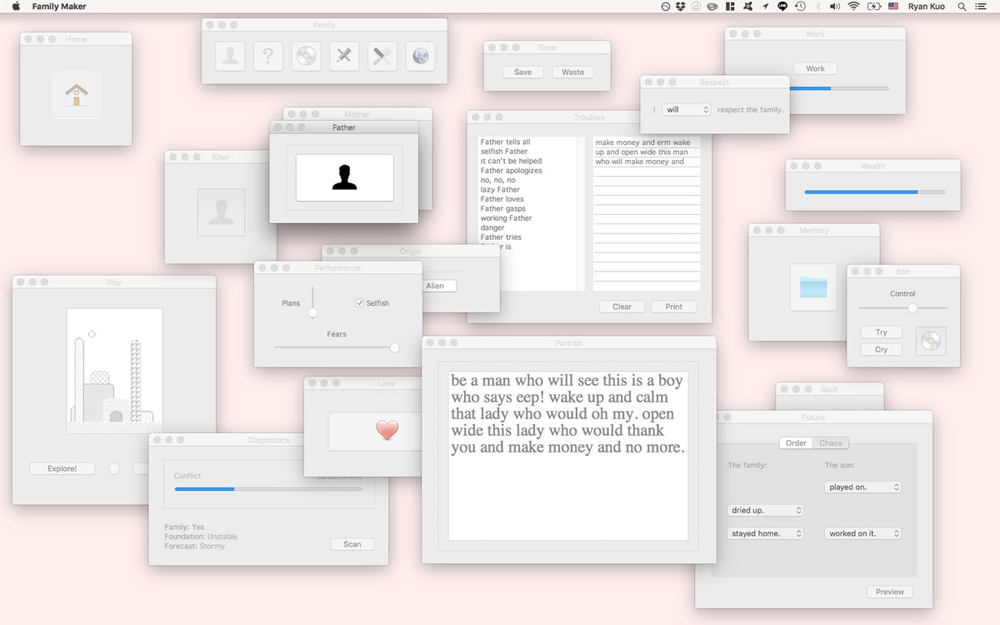
Task: Click the disc icon in Son window
Action: (x=930, y=341)
